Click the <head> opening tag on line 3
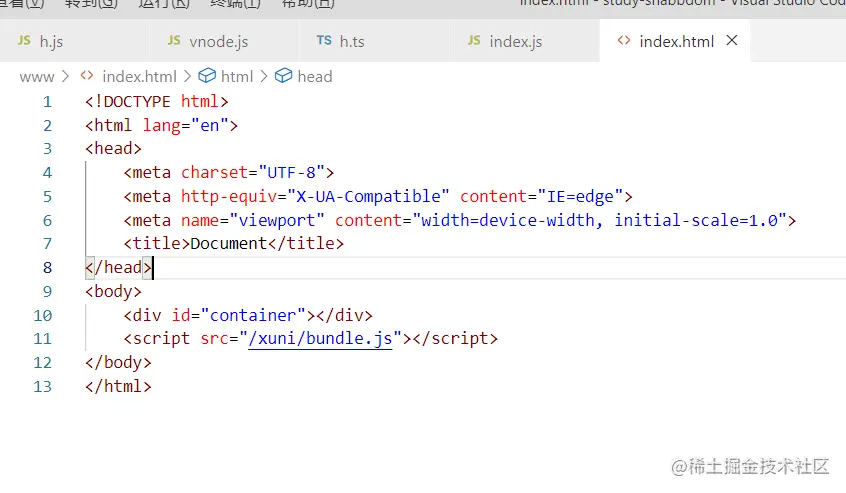Image resolution: width=846 pixels, height=493 pixels. point(113,149)
